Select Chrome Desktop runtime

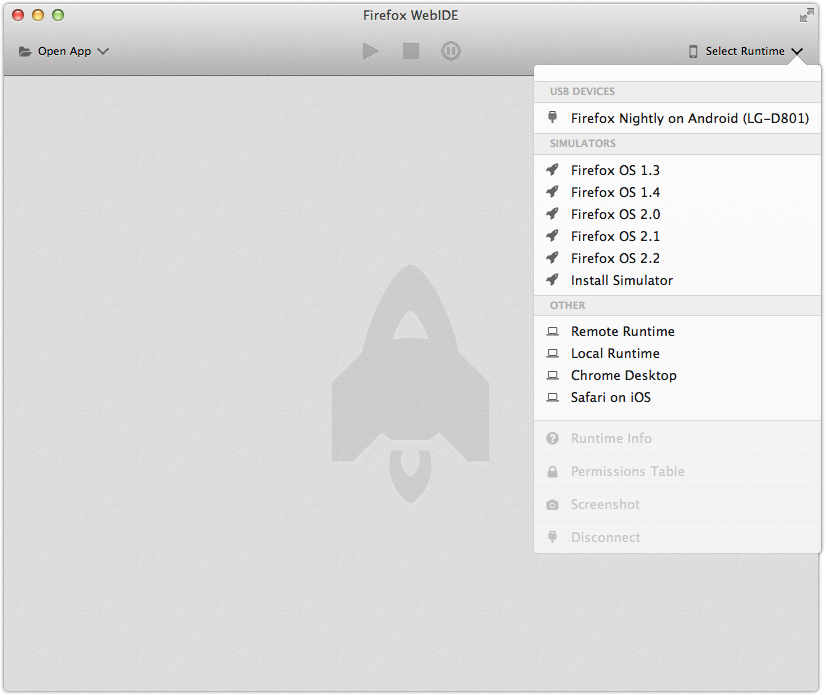point(677,376)
